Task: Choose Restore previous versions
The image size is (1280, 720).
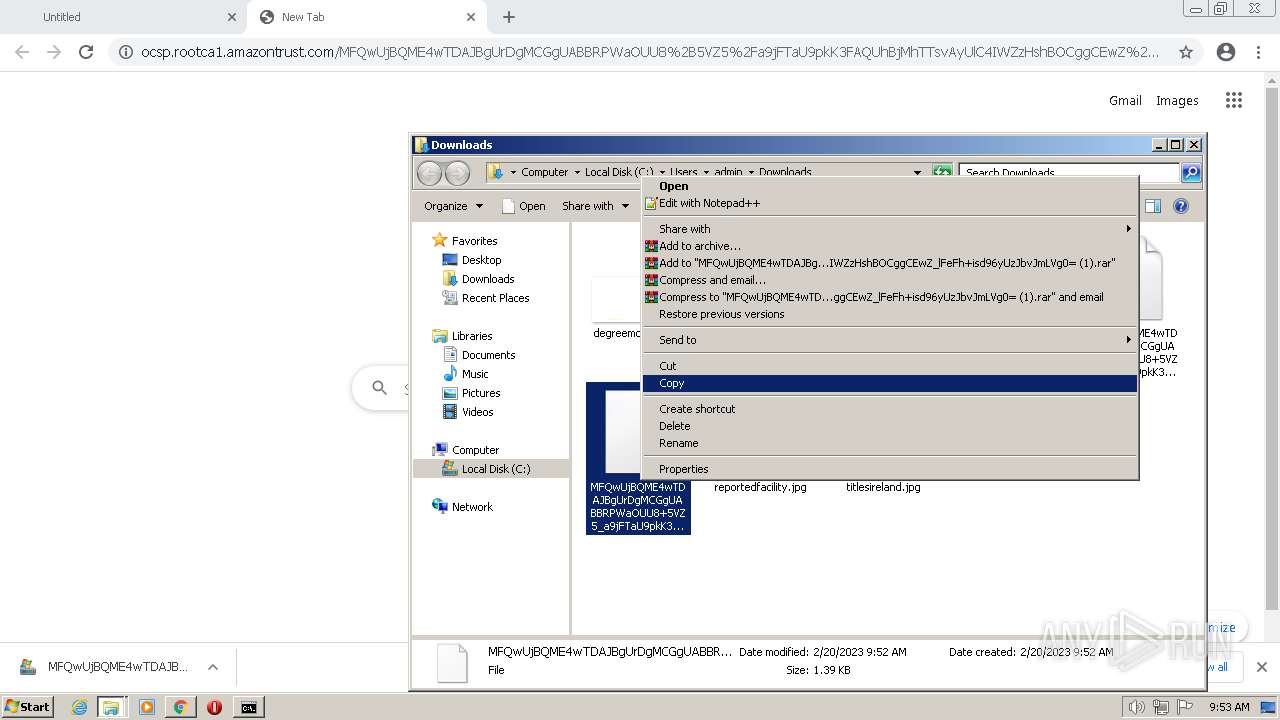Action: point(890,314)
